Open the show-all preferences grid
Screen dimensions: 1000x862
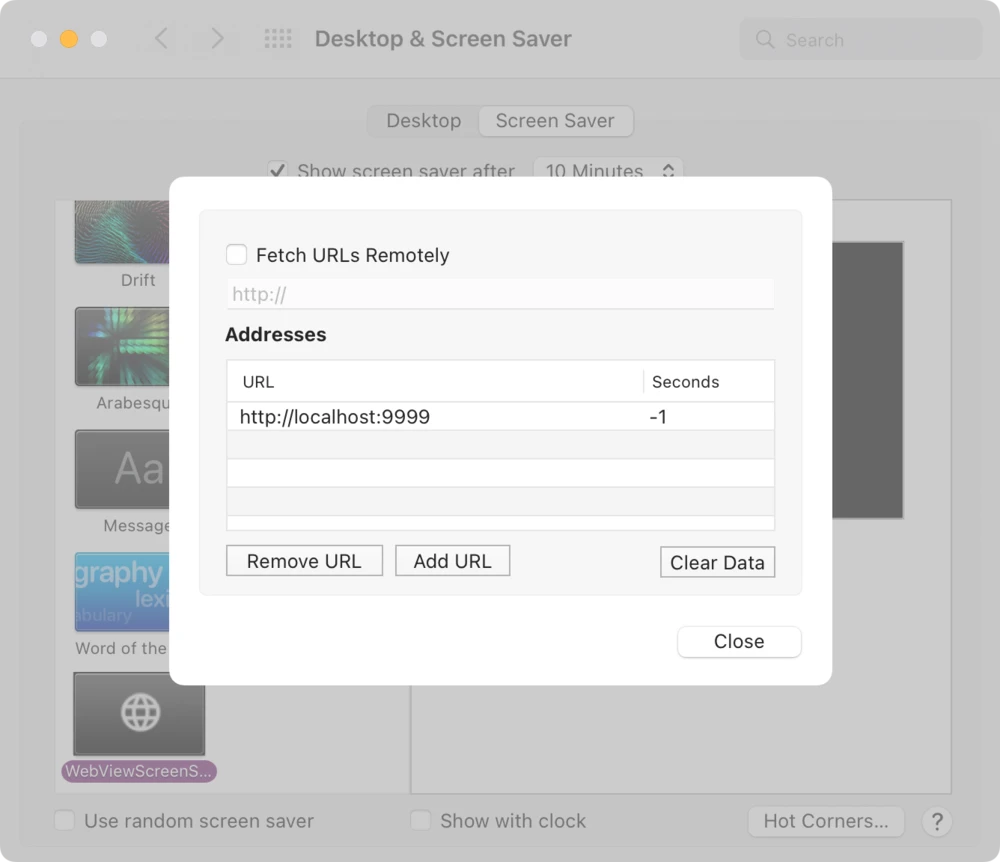click(x=278, y=39)
